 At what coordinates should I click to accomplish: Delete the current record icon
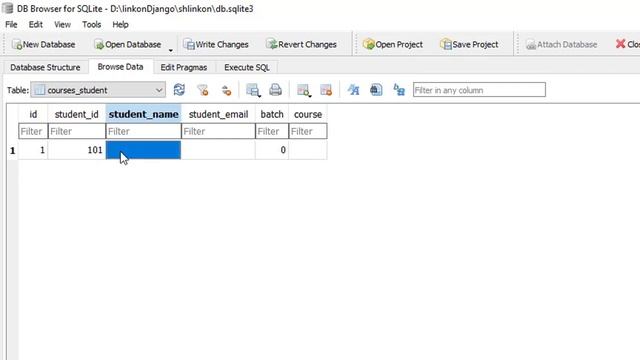pyautogui.click(x=326, y=90)
